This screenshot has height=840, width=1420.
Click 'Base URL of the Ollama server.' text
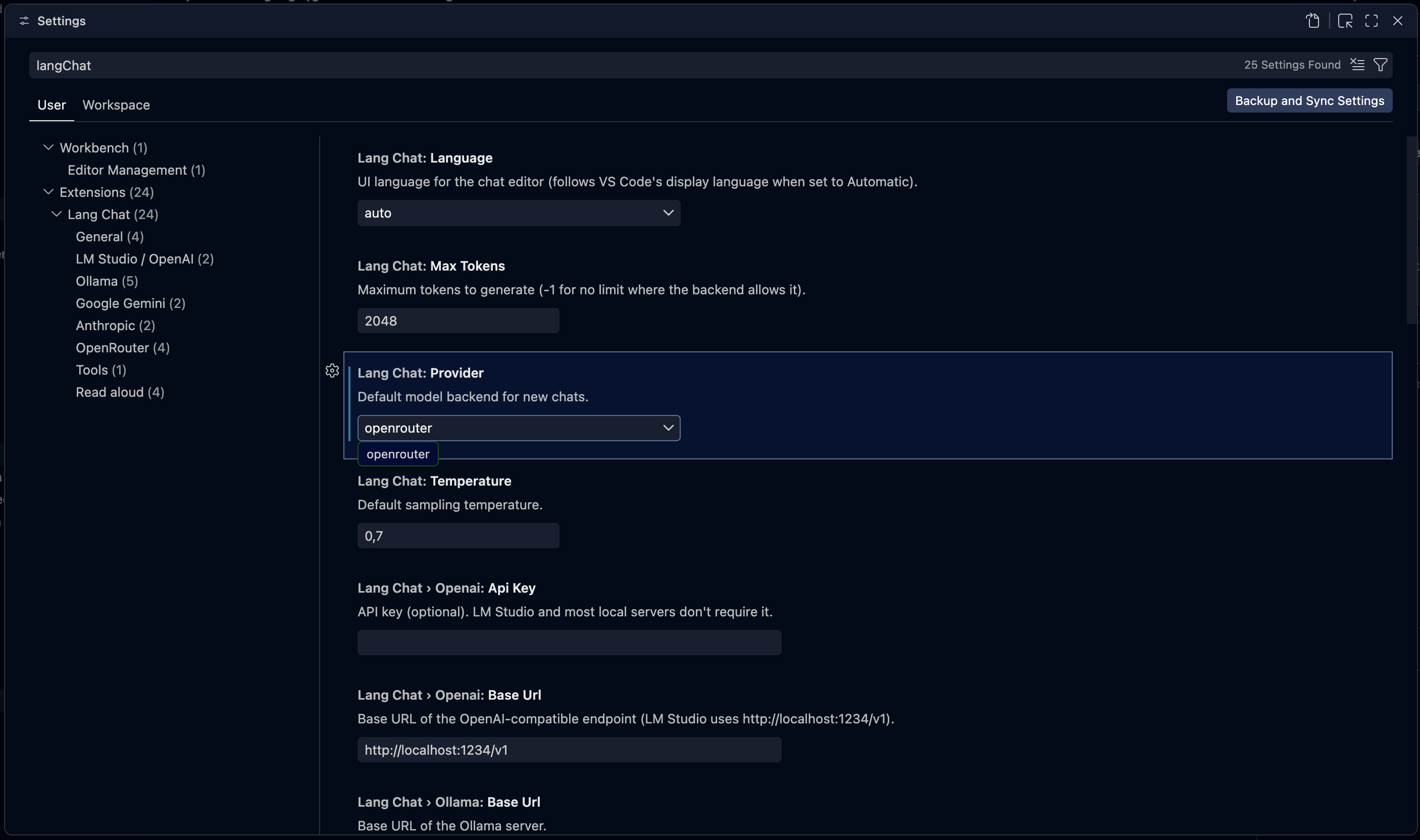point(452,826)
